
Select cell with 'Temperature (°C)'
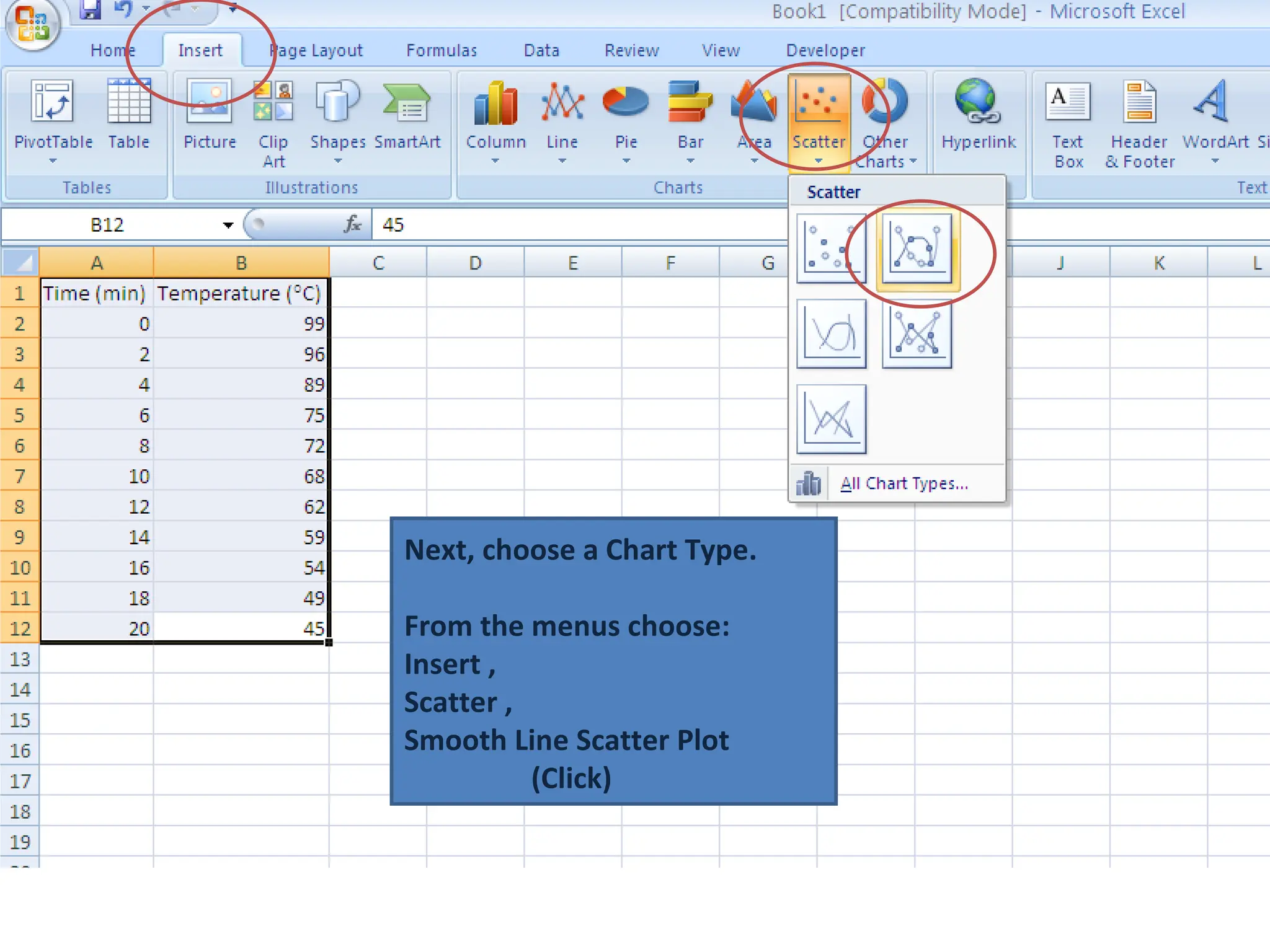[241, 293]
